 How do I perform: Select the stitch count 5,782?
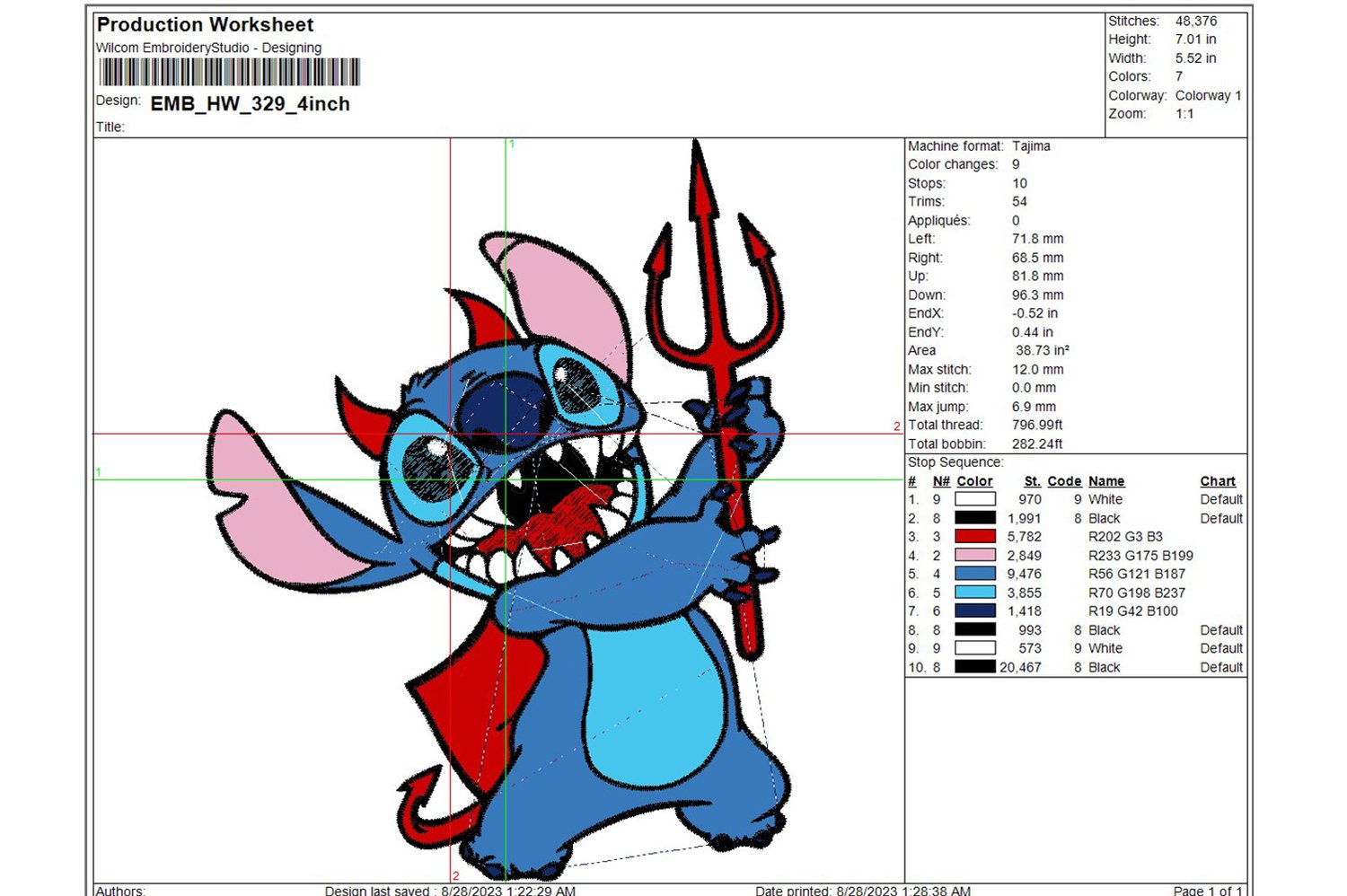1025,537
